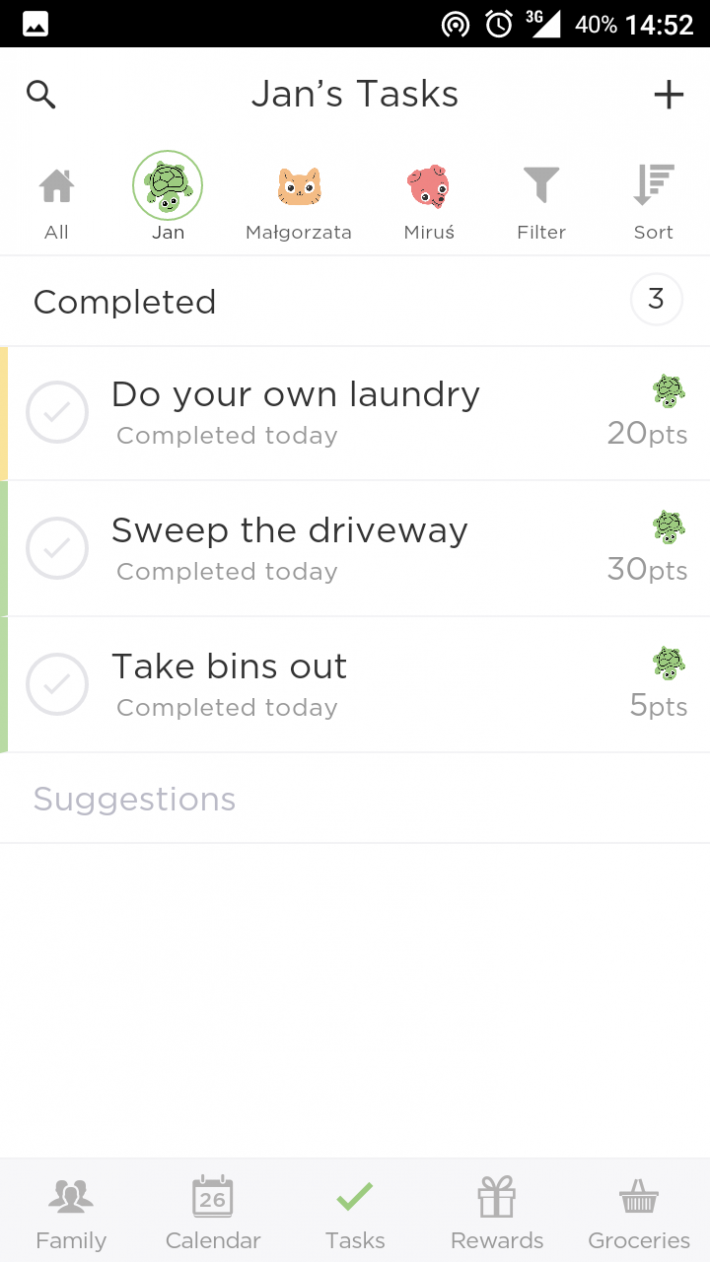Open the Filter funnel option
The width and height of the screenshot is (710, 1262).
click(x=541, y=203)
